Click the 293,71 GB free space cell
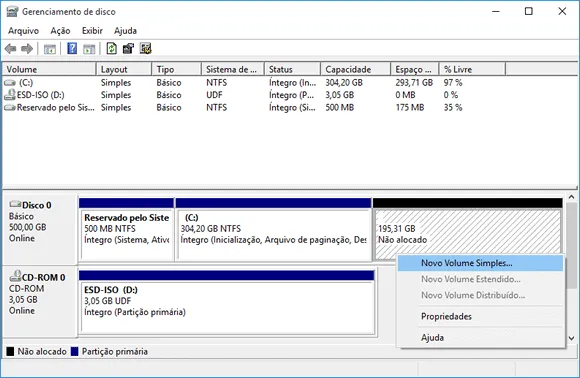 coord(414,82)
